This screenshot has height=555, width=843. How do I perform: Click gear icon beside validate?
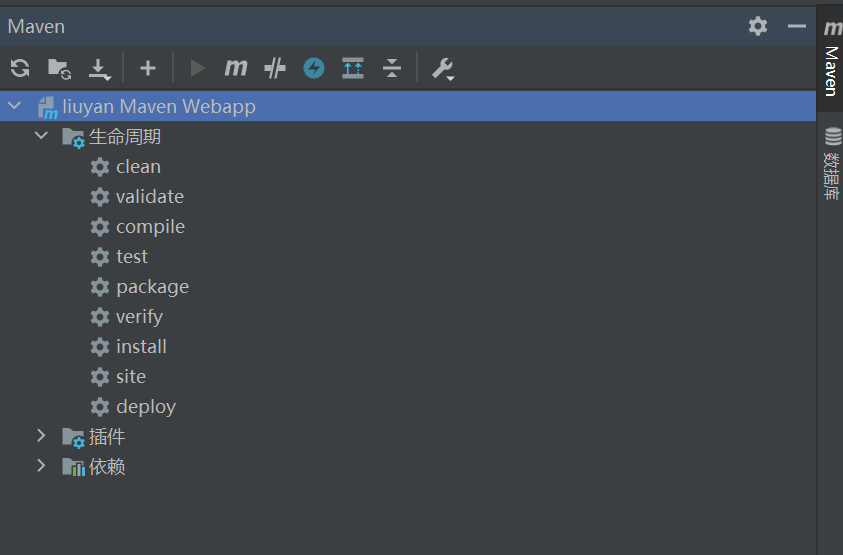click(x=100, y=197)
